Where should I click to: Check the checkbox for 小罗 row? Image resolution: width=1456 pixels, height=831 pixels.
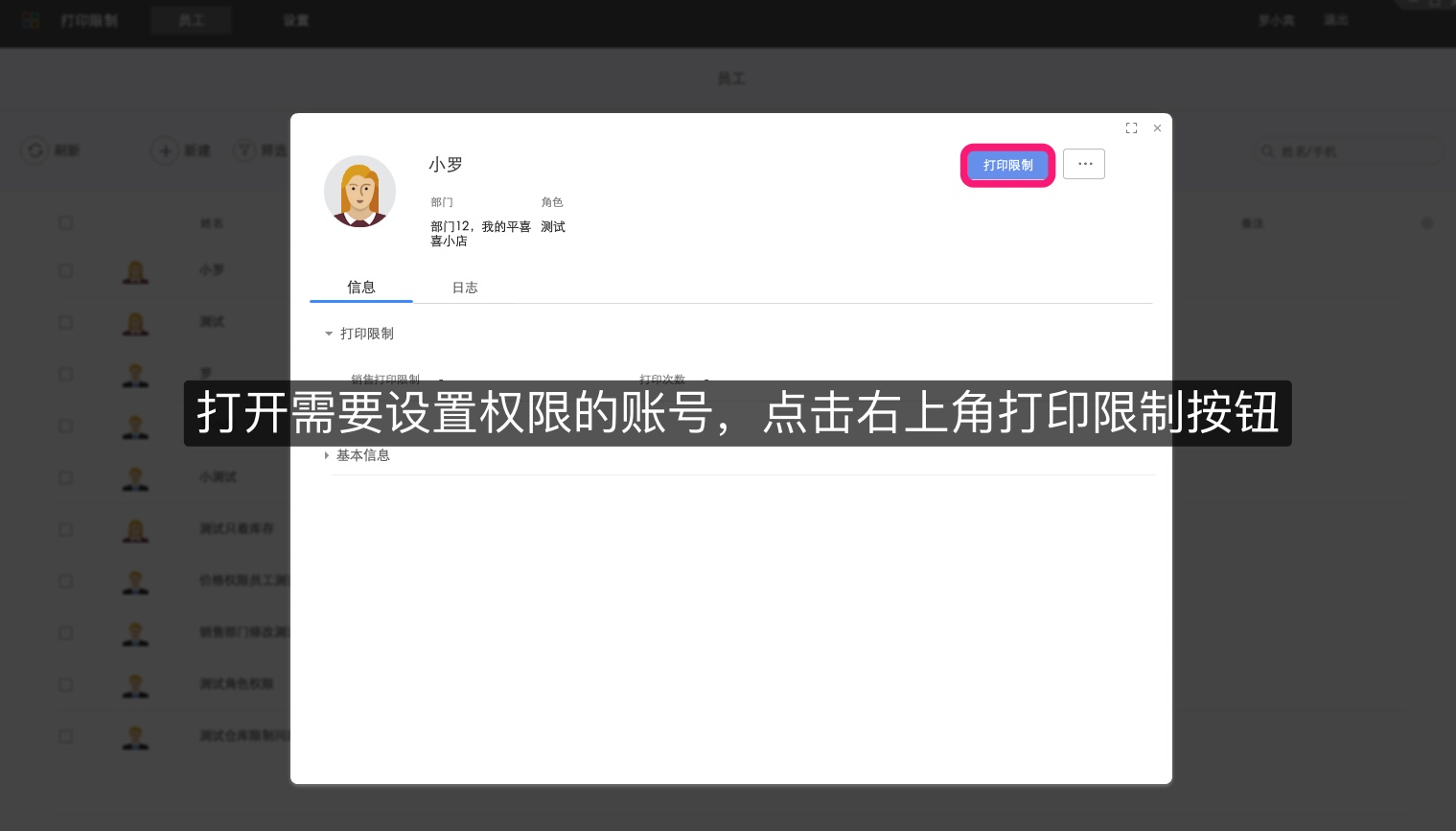click(65, 271)
